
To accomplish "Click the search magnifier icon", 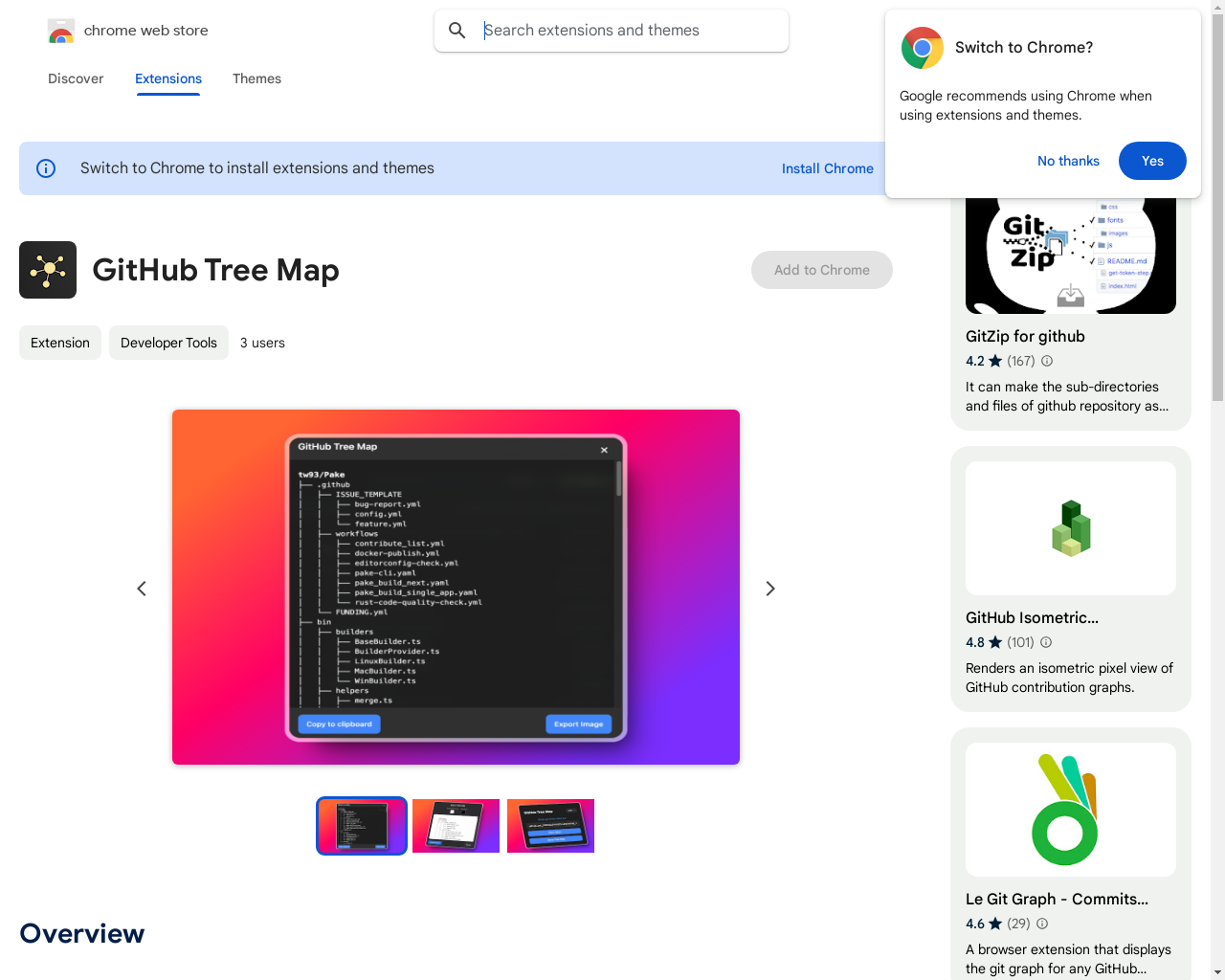I will 457,31.
